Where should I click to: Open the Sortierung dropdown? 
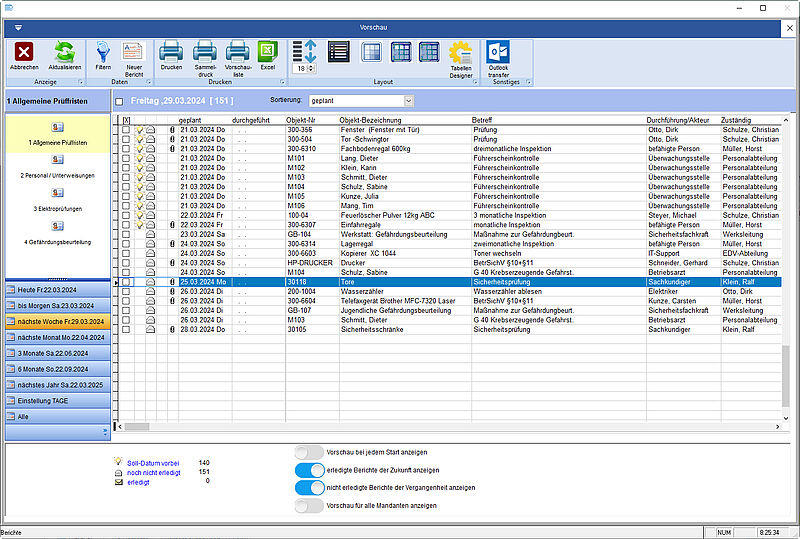pyautogui.click(x=408, y=101)
